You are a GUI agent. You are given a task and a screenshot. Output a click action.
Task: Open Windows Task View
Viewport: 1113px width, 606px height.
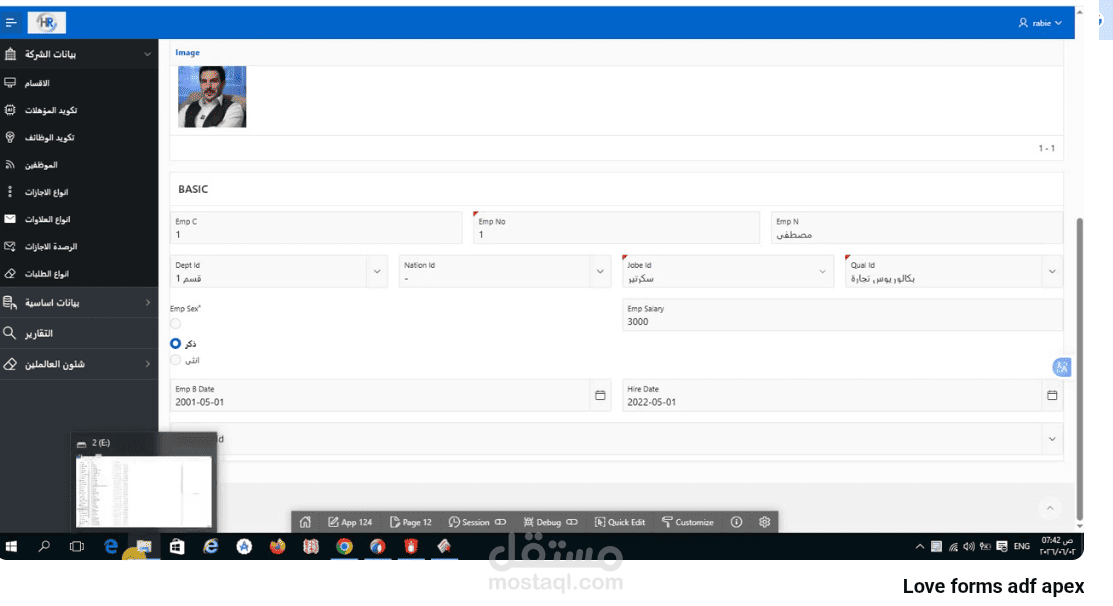77,546
